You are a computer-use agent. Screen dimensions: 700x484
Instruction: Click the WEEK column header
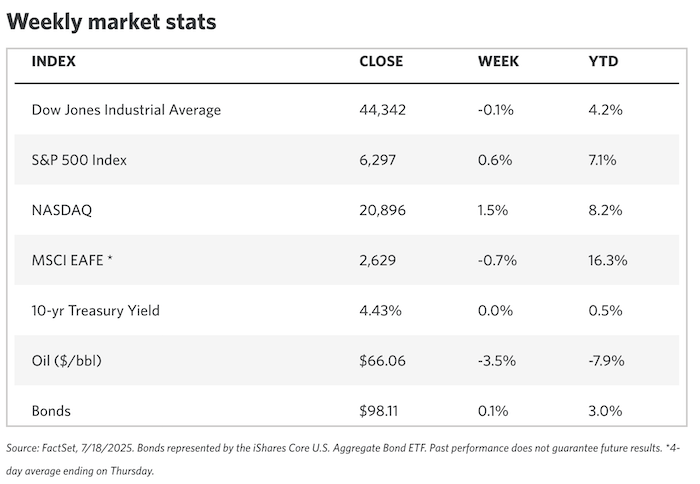(498, 62)
